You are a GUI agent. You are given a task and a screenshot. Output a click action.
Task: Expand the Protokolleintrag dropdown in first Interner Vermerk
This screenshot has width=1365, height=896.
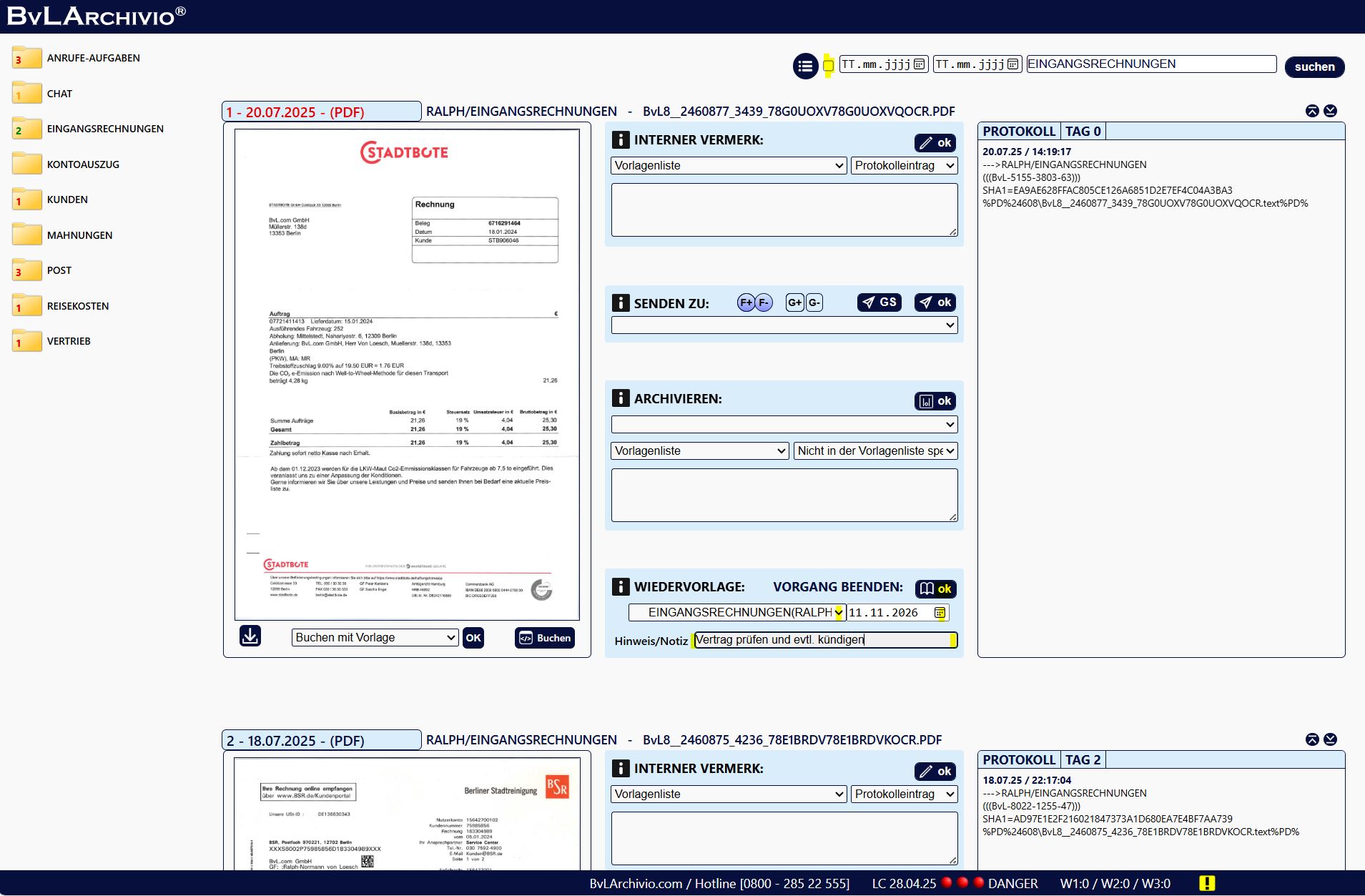tap(904, 165)
